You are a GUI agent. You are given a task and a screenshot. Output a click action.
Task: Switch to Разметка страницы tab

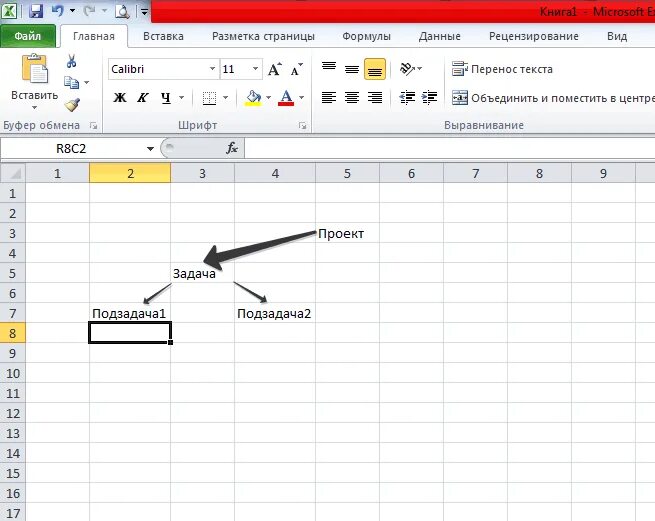(x=263, y=36)
